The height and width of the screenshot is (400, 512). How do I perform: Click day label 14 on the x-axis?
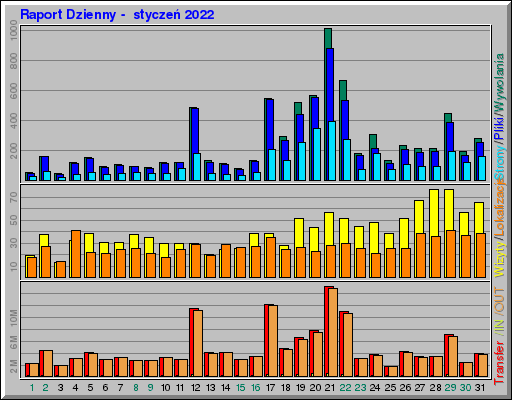225,388
